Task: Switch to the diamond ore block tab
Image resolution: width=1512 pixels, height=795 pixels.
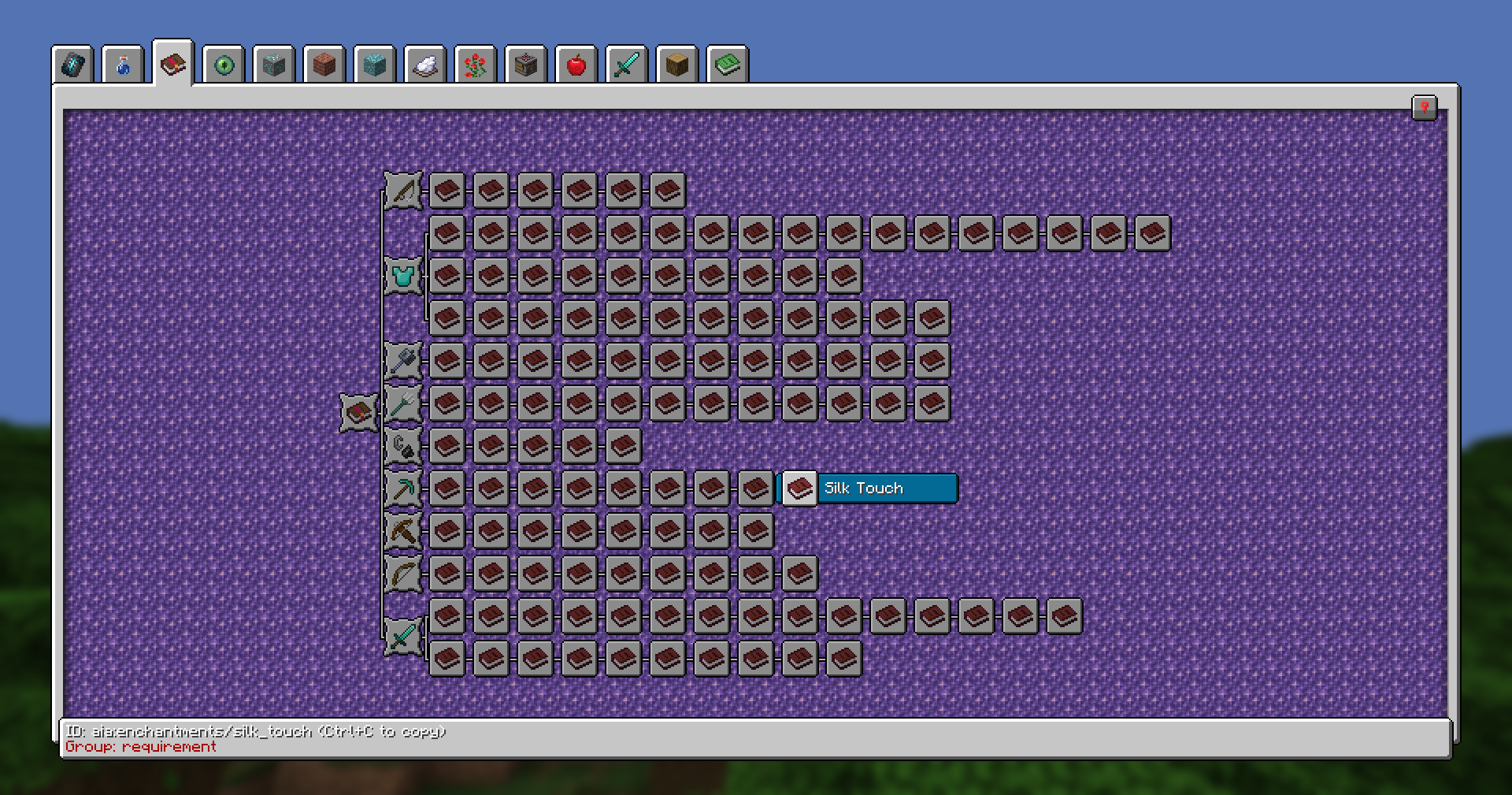Action: tap(274, 65)
